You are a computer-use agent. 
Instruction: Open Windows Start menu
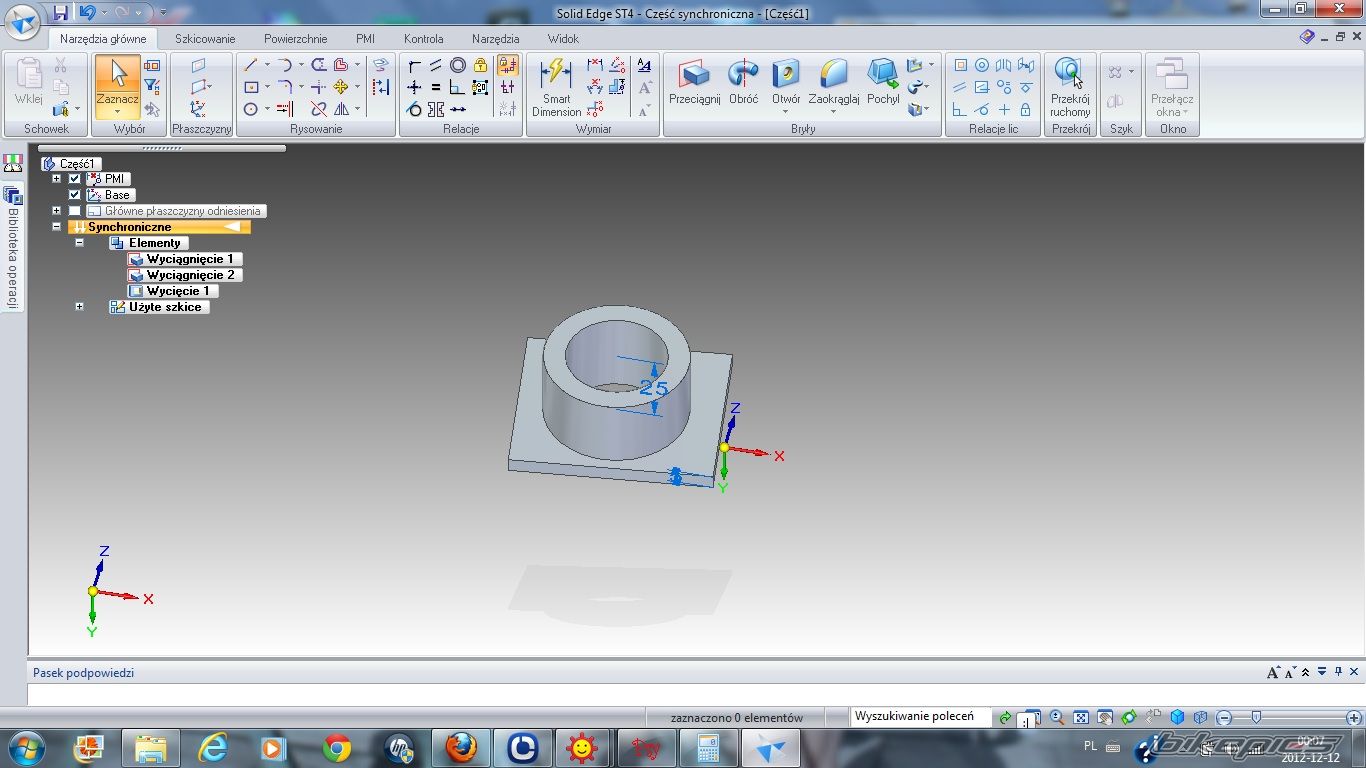pos(25,748)
